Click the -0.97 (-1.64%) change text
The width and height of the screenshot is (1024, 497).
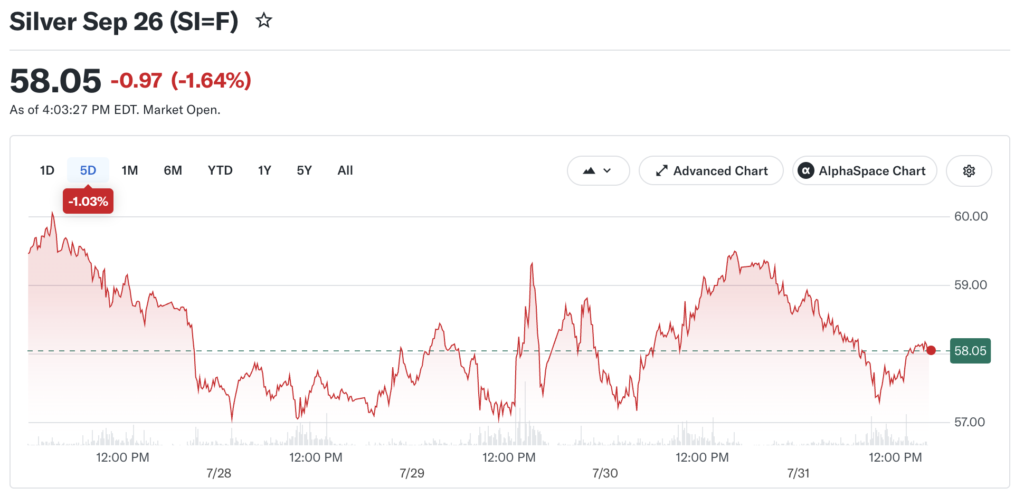[181, 81]
